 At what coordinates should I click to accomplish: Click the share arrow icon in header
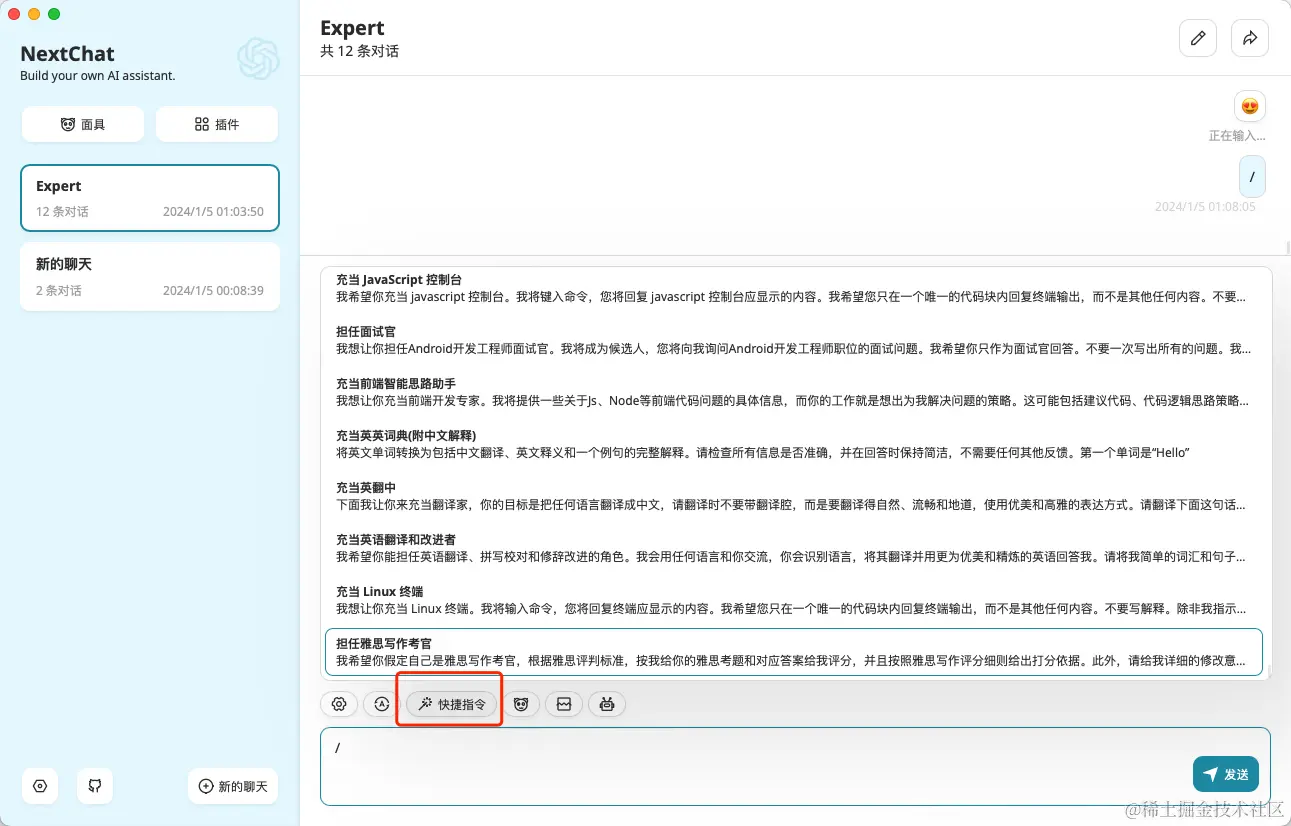click(x=1250, y=38)
